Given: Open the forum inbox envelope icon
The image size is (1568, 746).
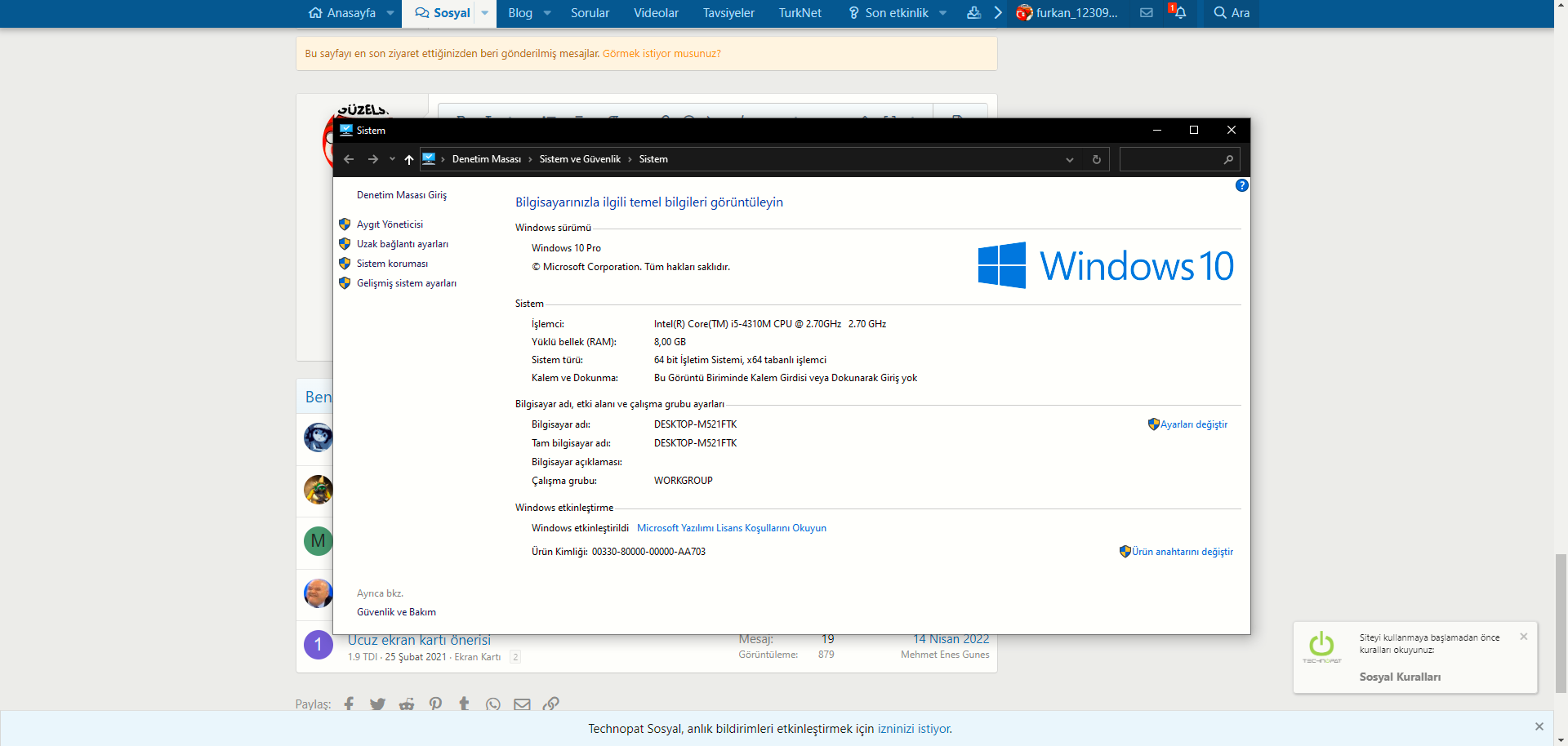Looking at the screenshot, I should click(1147, 13).
